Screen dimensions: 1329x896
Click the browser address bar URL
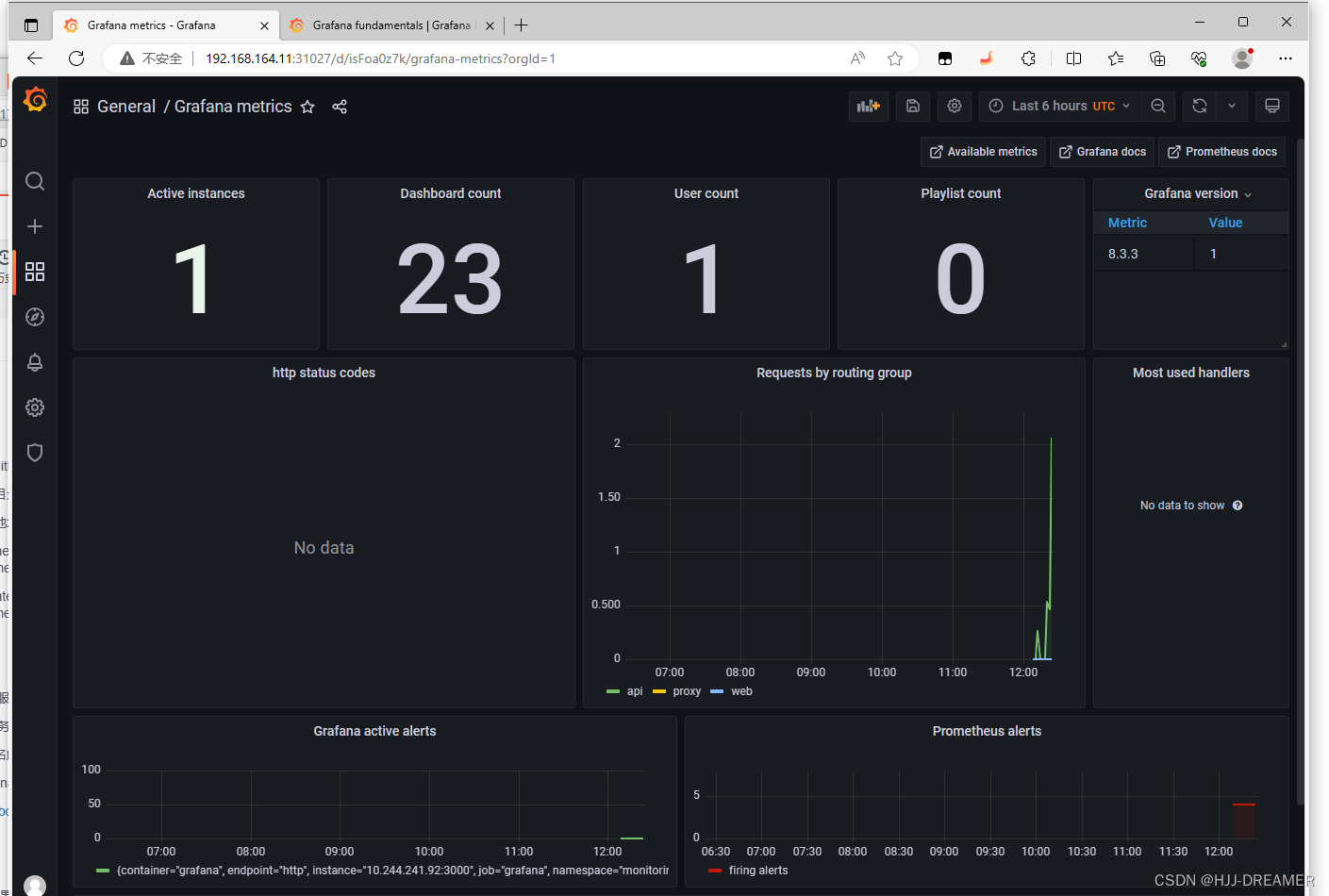(x=380, y=58)
